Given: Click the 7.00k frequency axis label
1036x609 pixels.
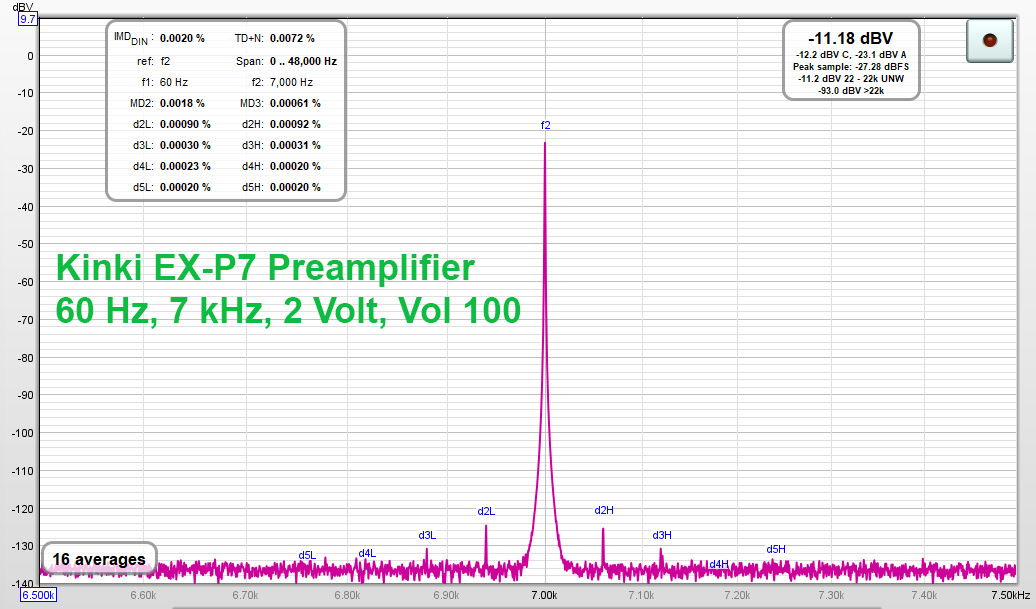Looking at the screenshot, I should point(544,595).
